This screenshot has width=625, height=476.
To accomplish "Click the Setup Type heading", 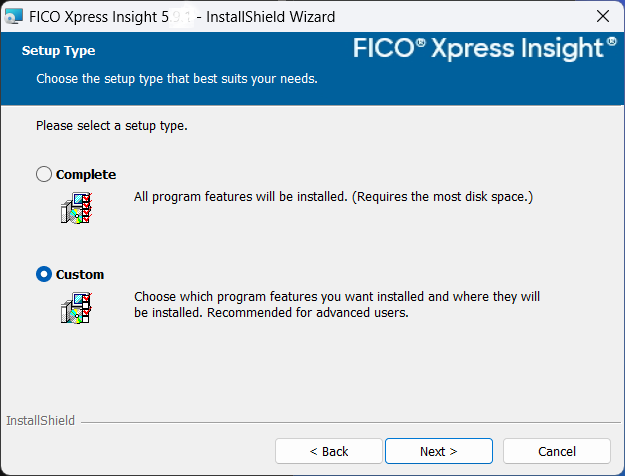I will click(59, 50).
